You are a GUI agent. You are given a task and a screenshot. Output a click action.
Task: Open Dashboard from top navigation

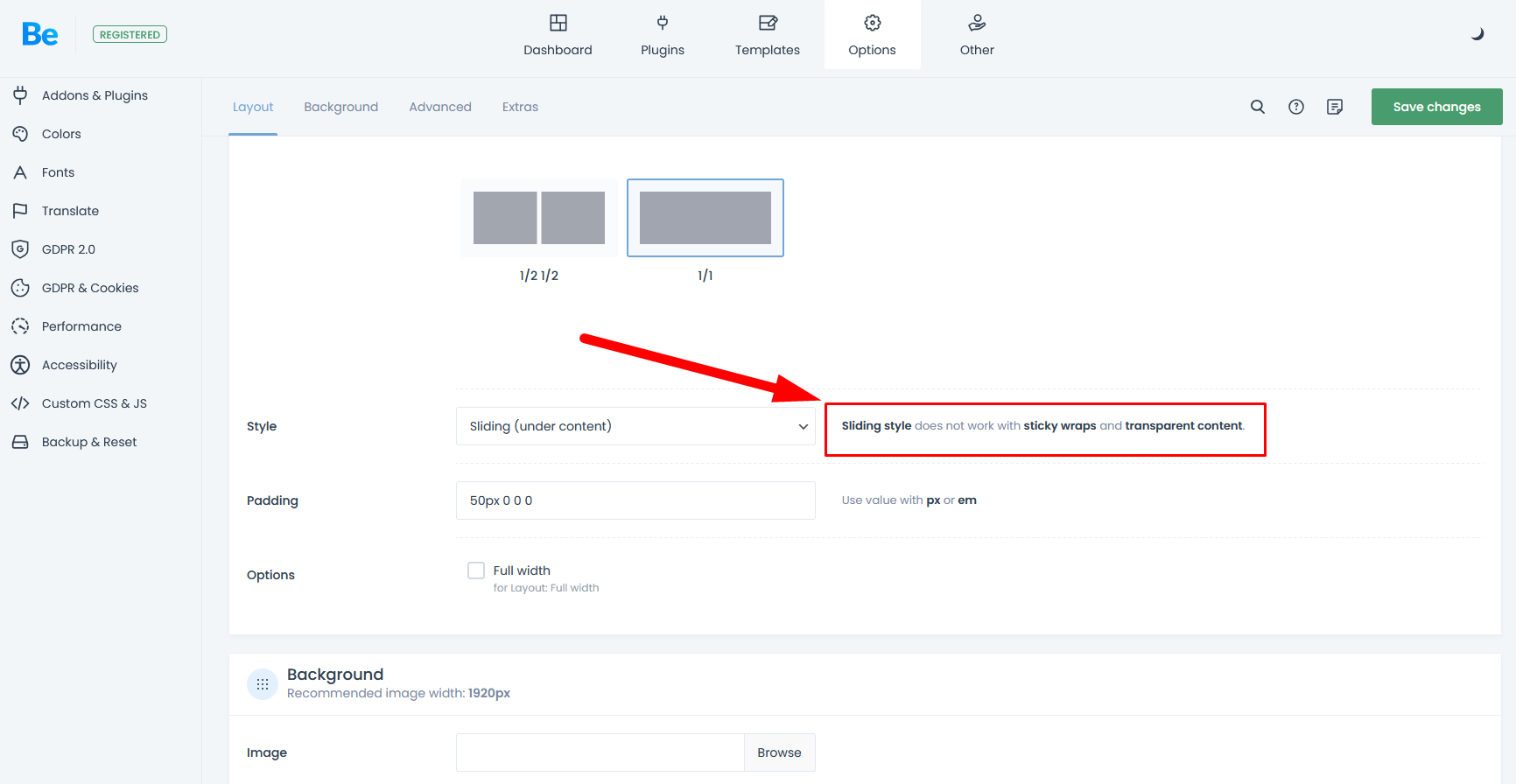pos(558,35)
